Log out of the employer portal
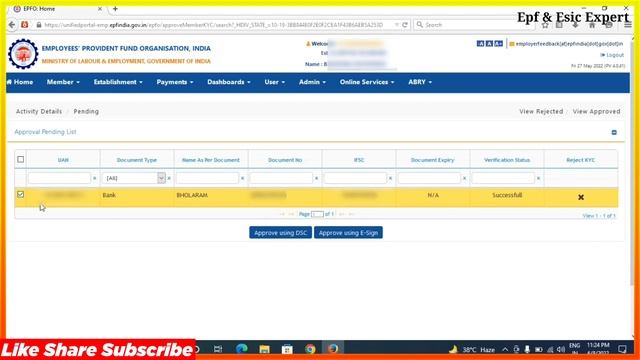 click(x=612, y=55)
